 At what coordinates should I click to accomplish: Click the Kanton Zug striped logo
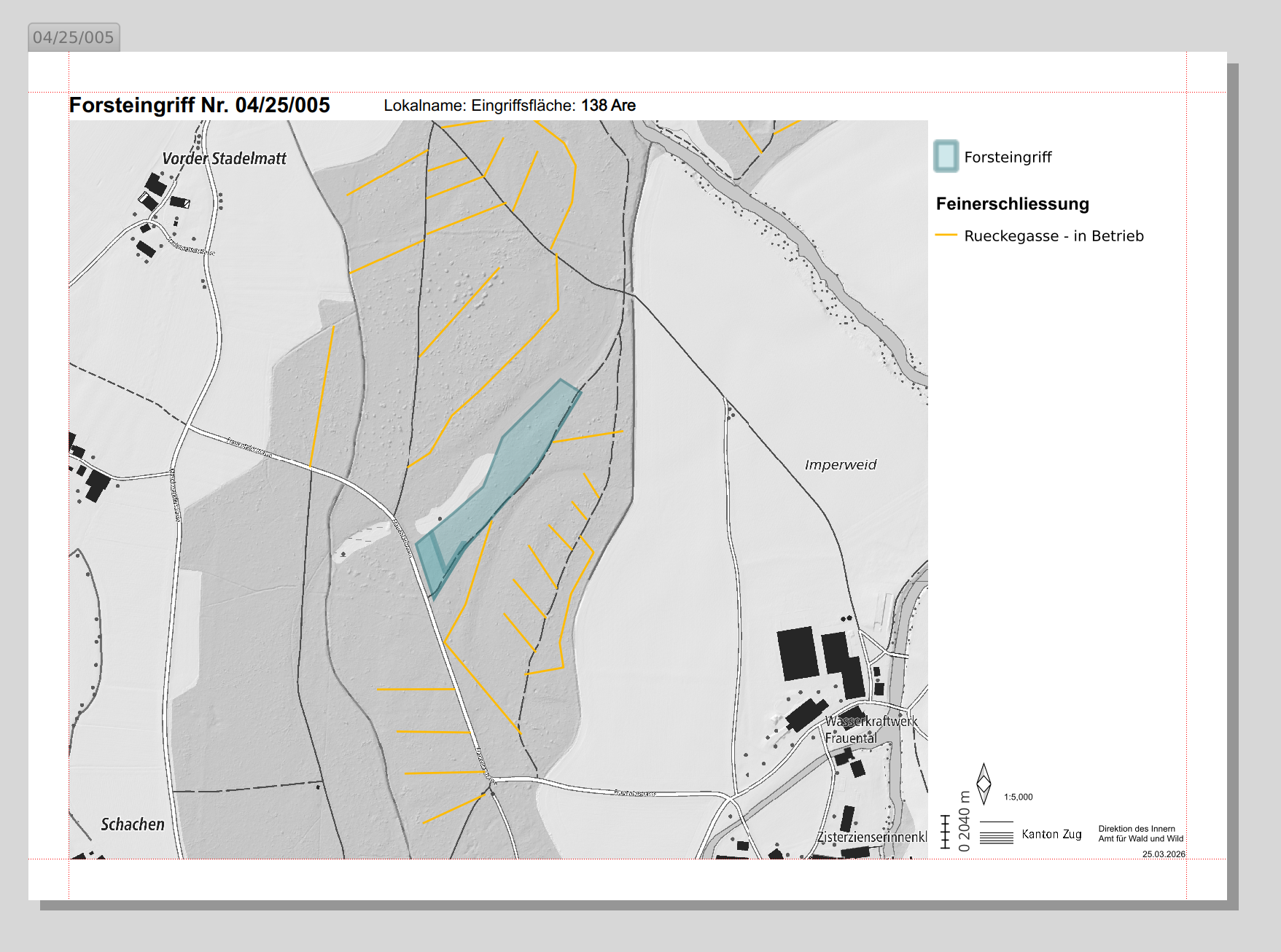(997, 833)
